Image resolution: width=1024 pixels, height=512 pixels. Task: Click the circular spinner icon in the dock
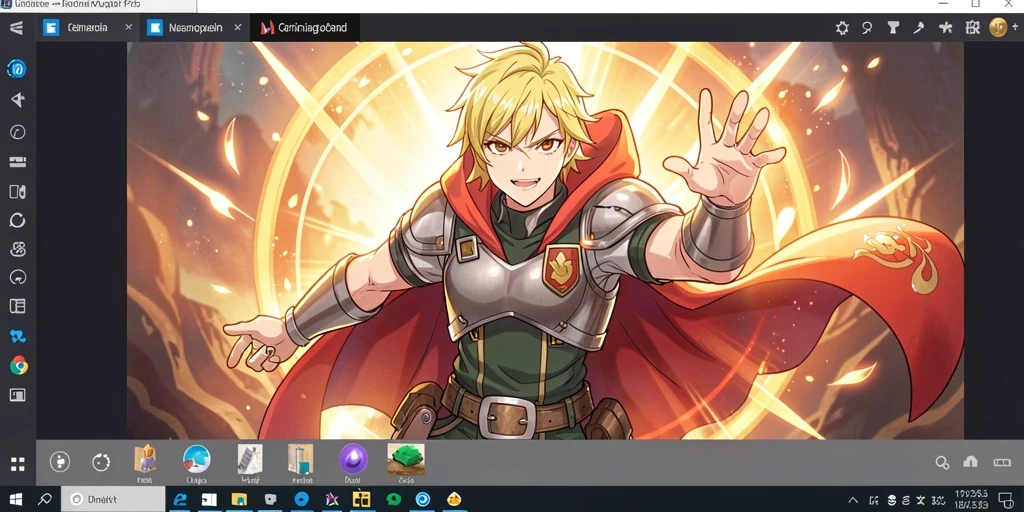click(101, 462)
